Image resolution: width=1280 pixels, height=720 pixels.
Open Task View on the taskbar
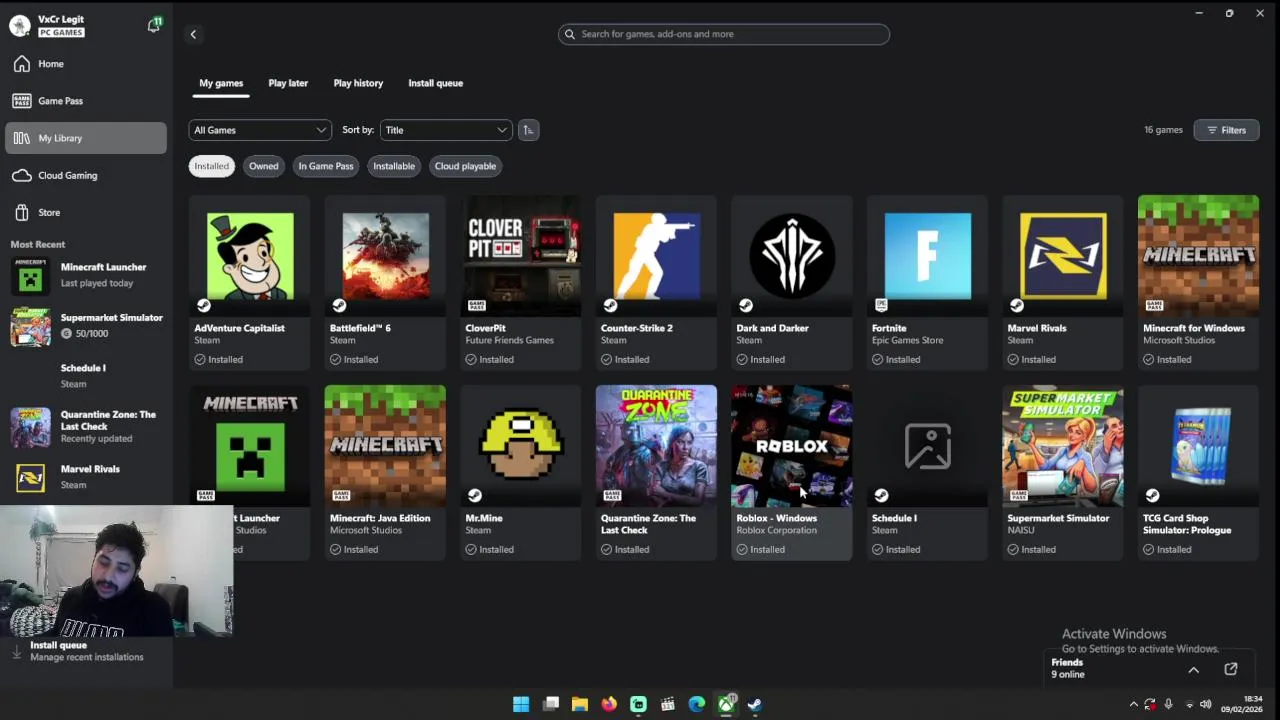coord(551,705)
